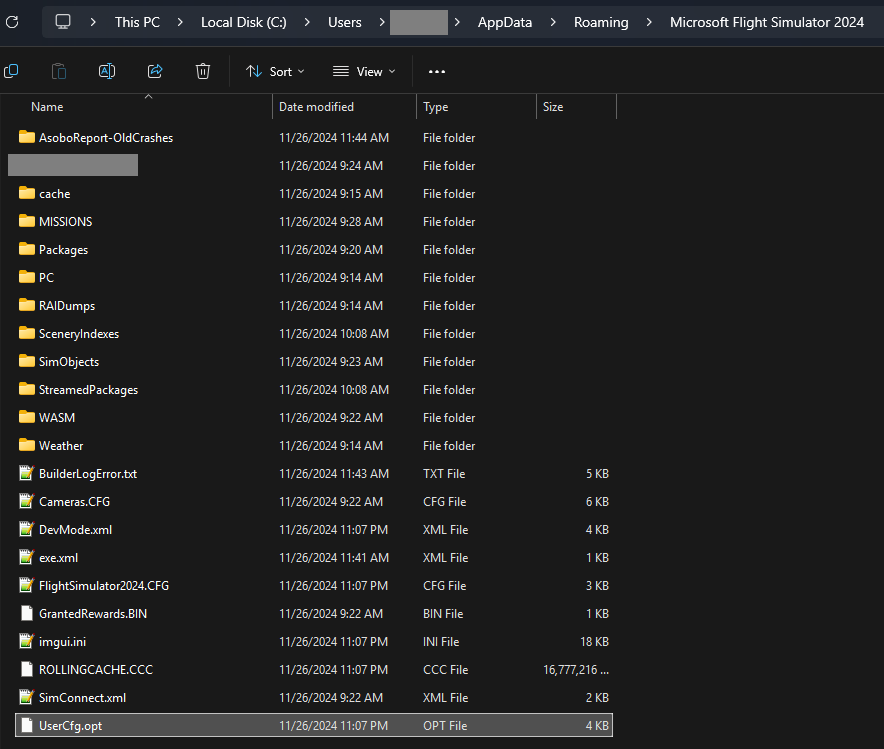Click the OPT File type cell

445,726
